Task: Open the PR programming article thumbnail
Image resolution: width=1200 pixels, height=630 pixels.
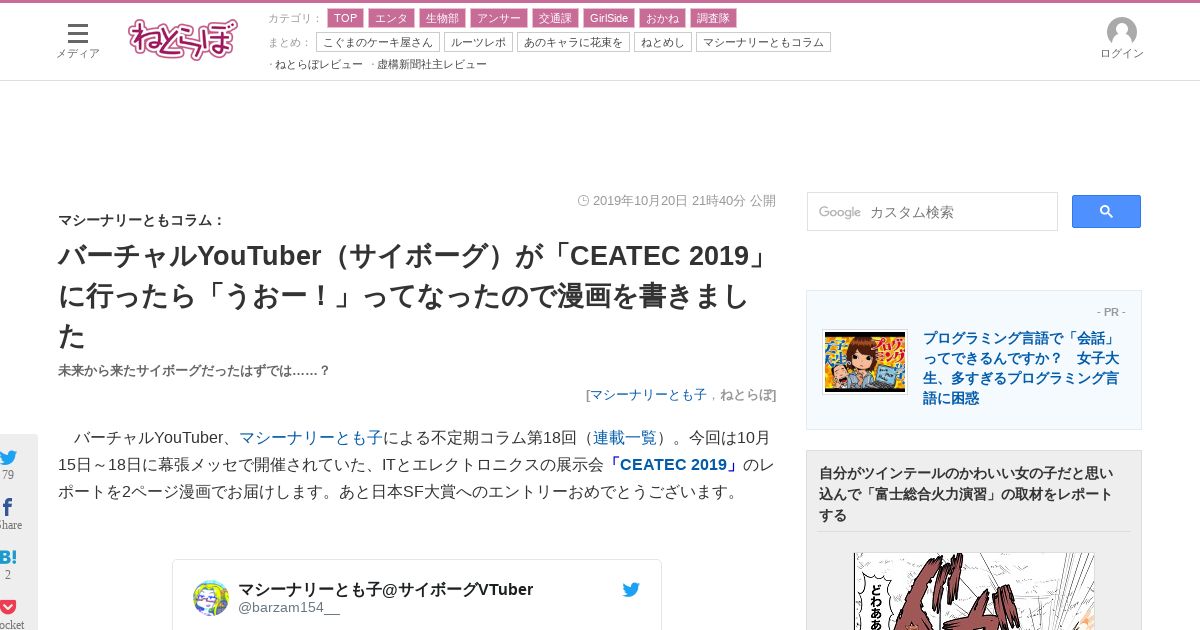Action: pos(865,362)
